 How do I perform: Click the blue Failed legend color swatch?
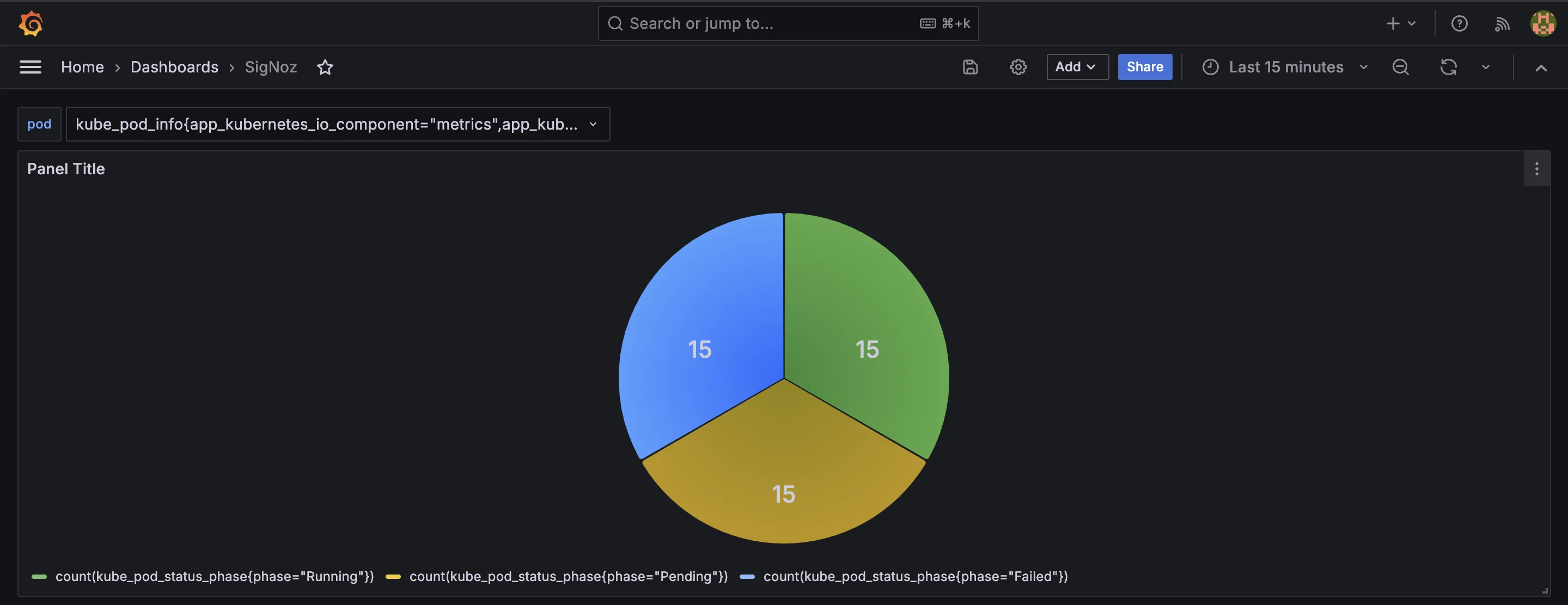(x=747, y=576)
